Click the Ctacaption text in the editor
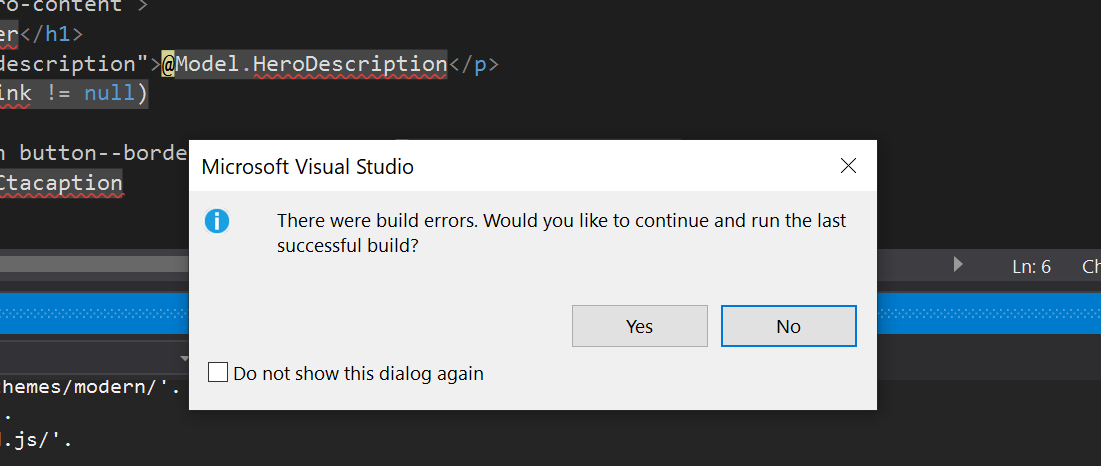 point(61,184)
